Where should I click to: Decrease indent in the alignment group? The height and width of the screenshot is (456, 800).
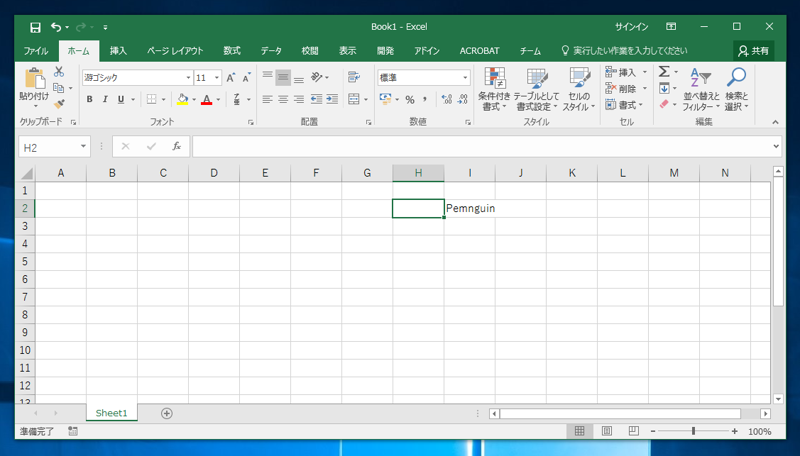tap(316, 99)
